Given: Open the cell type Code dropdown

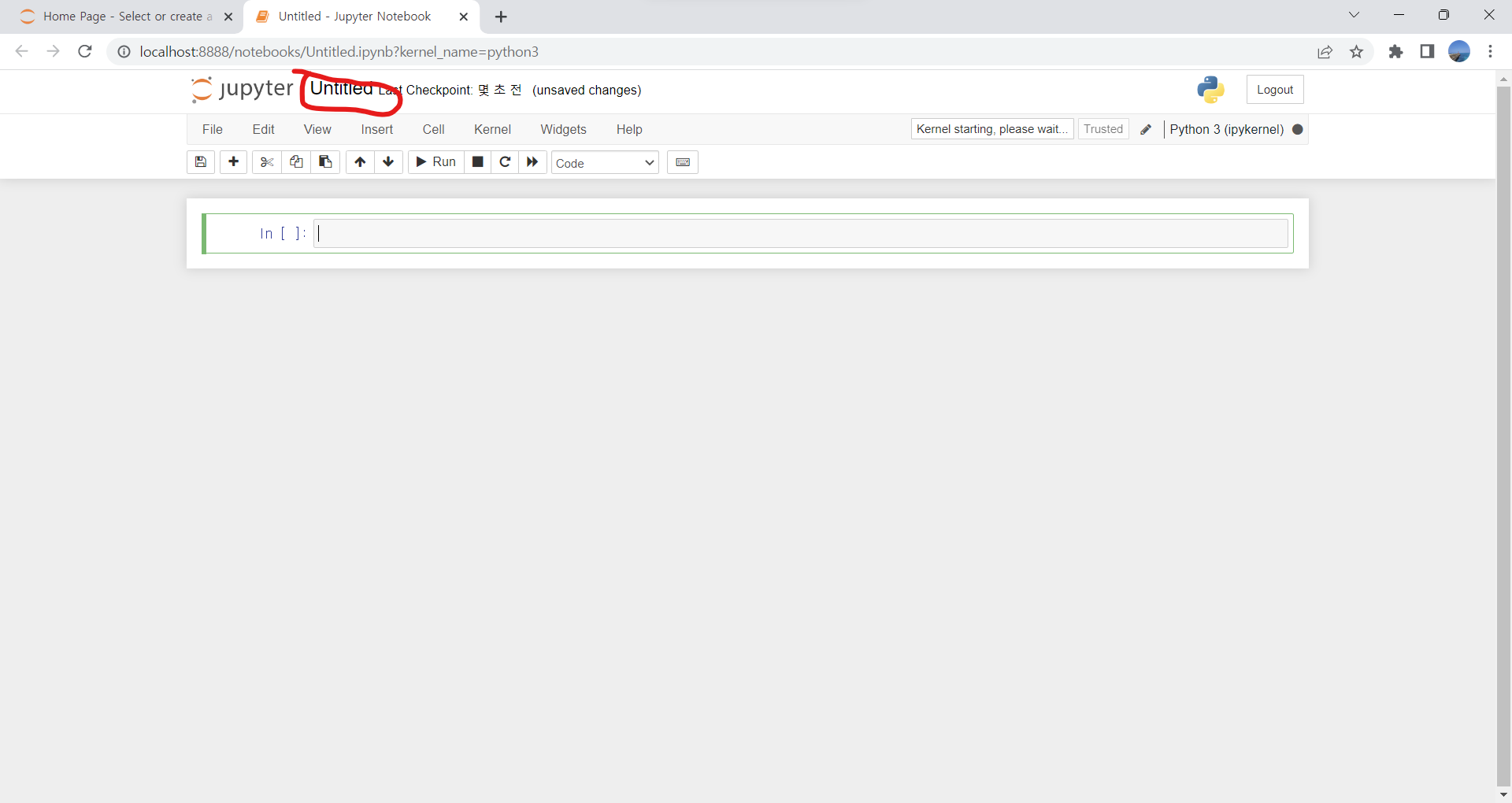Looking at the screenshot, I should click(x=604, y=163).
